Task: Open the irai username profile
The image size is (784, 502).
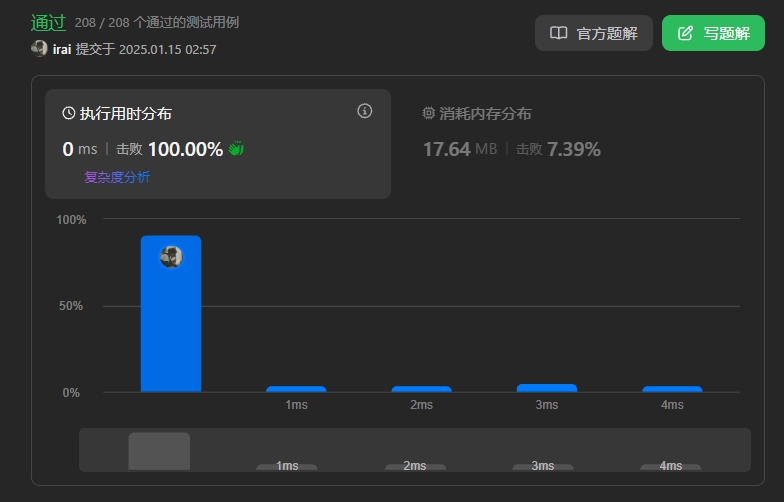Action: click(x=62, y=49)
